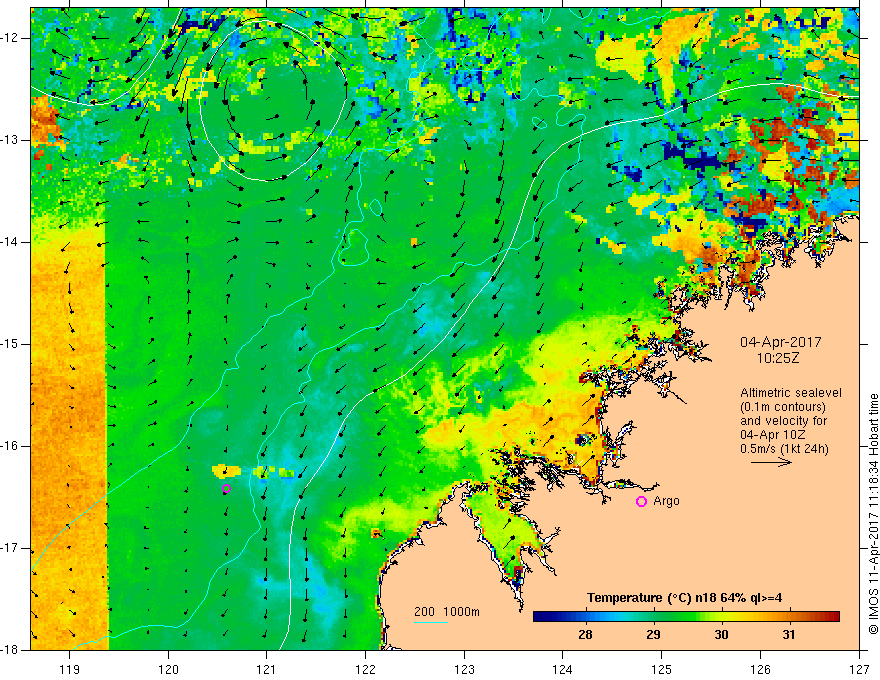Click latitude label -14
The width and height of the screenshot is (880, 680).
10,242
